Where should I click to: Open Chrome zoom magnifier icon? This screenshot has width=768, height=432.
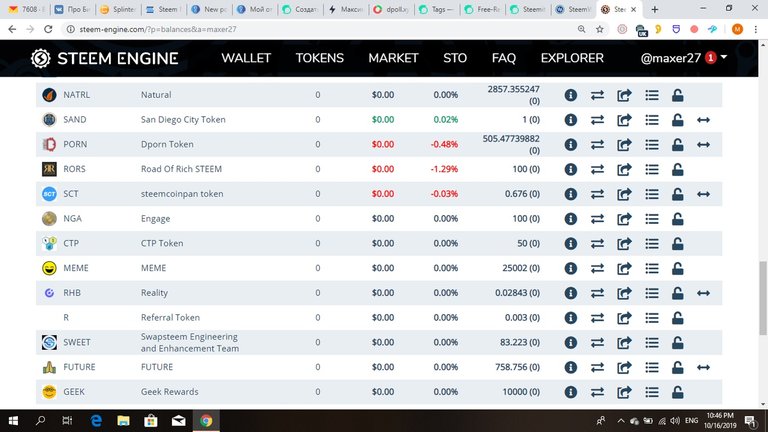click(581, 29)
